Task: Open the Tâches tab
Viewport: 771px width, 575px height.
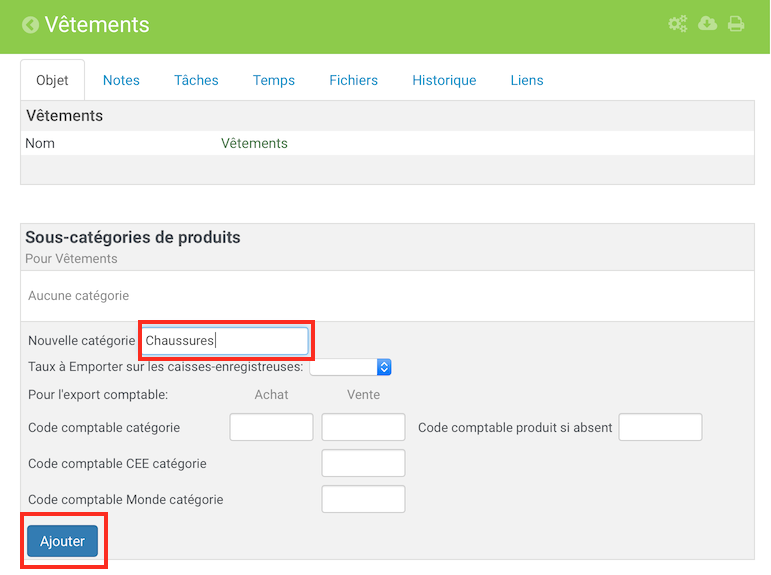Action: 196,80
